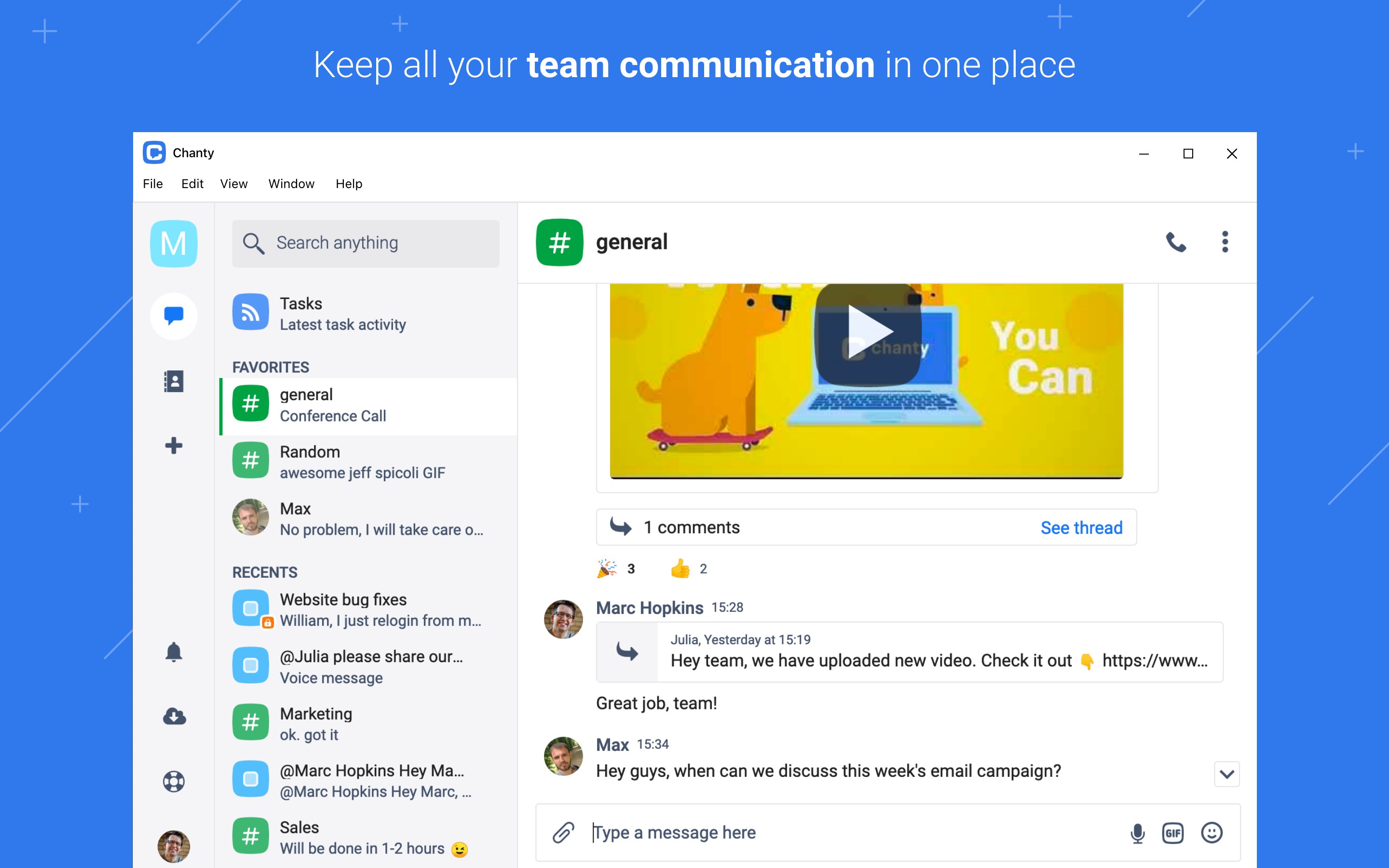Expand message actions chevron on Max's message

1226,774
